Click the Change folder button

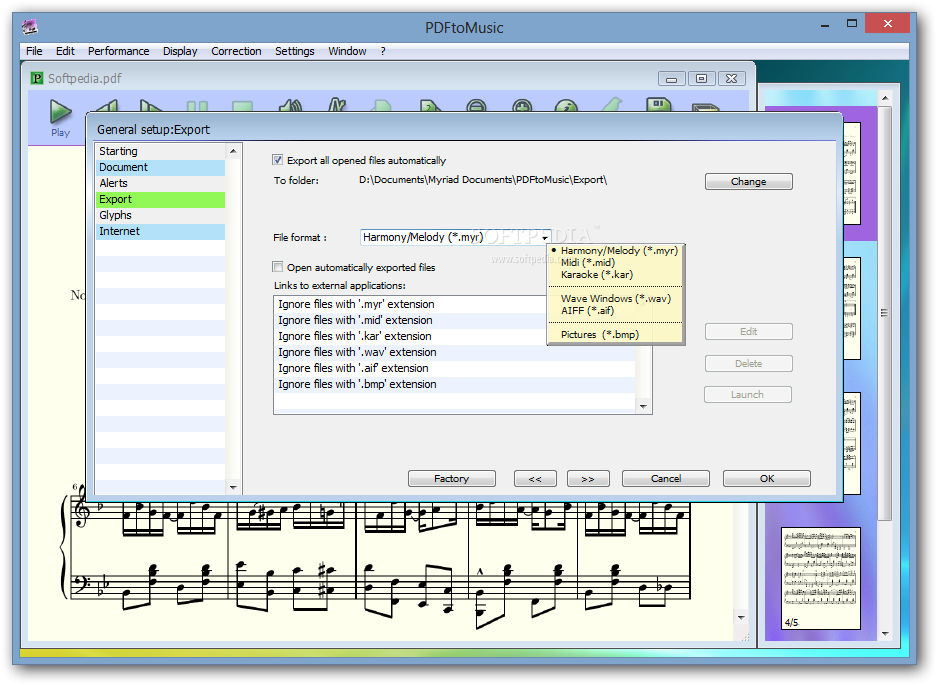coord(748,181)
